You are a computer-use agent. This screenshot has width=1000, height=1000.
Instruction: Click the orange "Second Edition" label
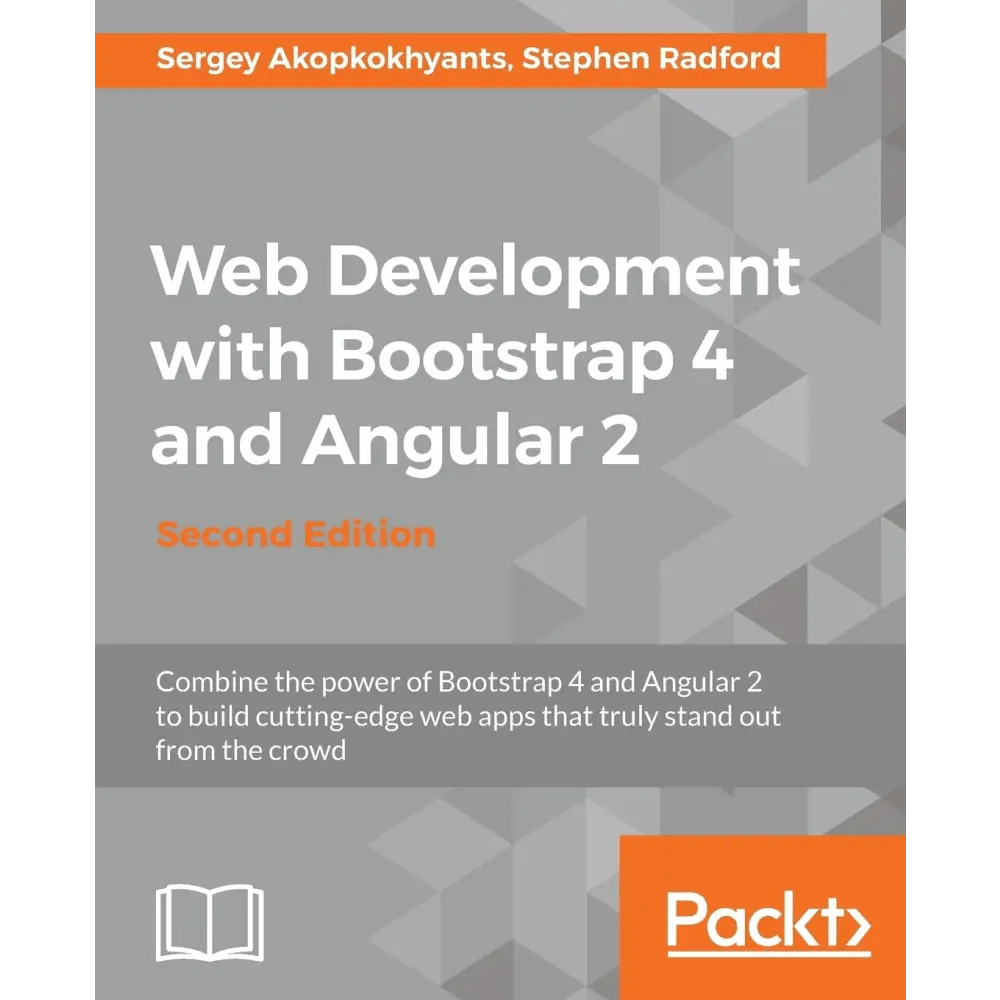point(296,534)
